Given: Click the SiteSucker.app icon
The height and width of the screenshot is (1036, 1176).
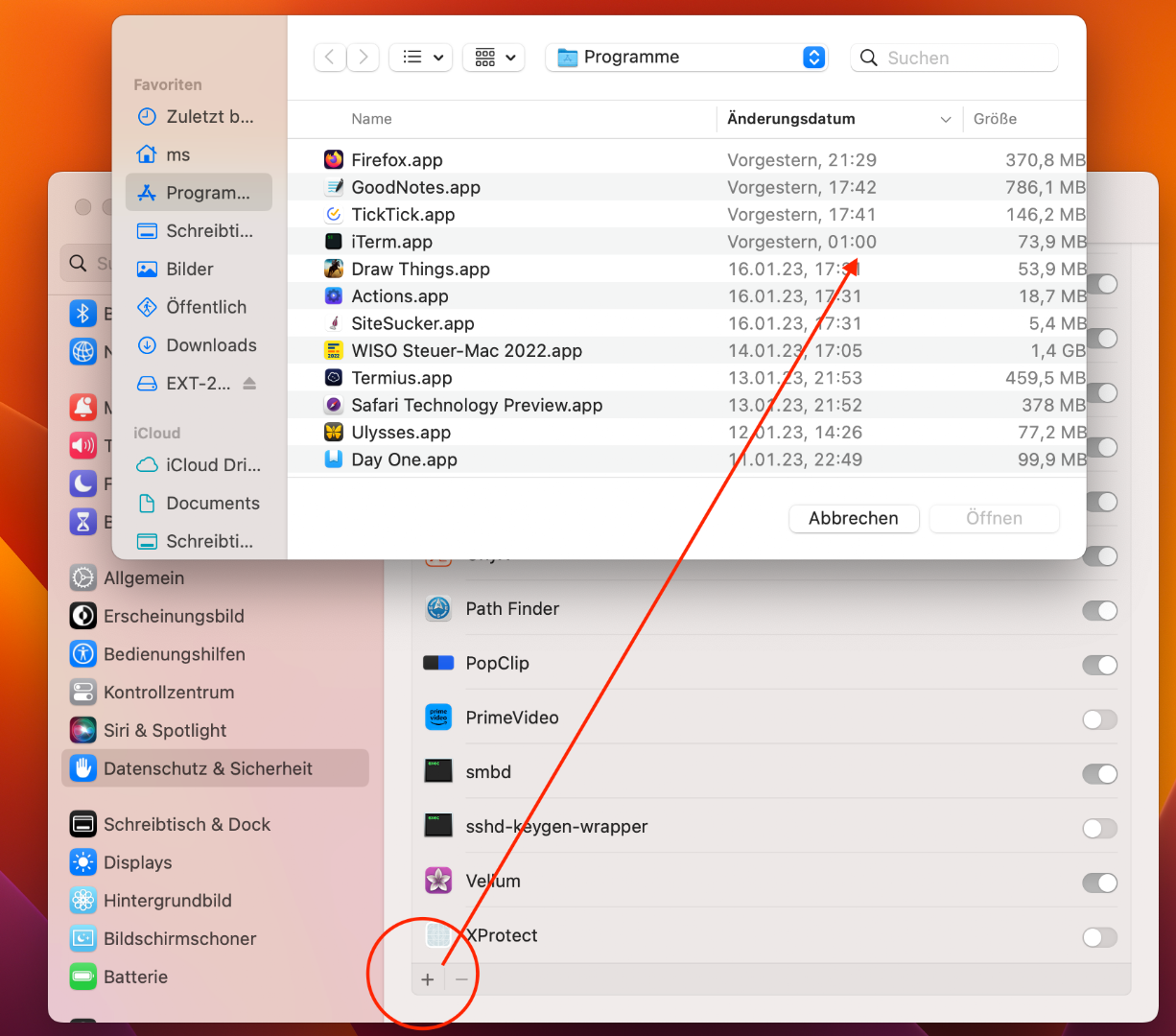Looking at the screenshot, I should tap(334, 323).
